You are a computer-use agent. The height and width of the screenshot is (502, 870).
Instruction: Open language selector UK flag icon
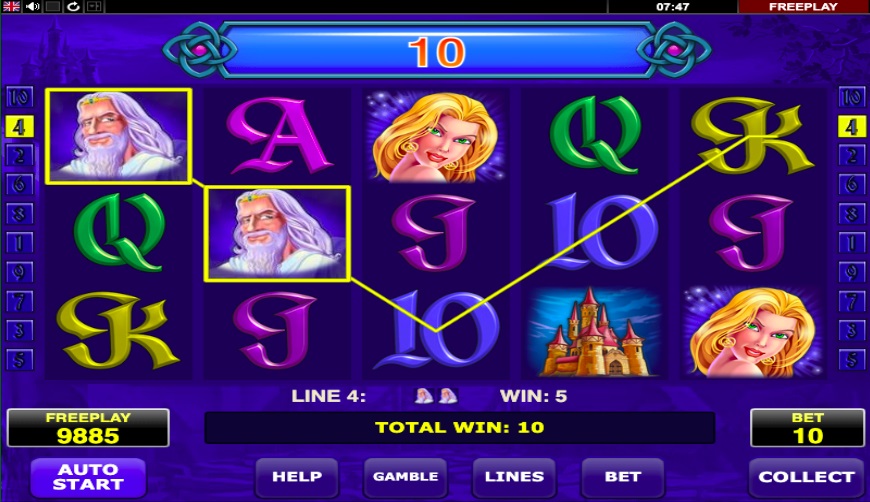click(x=12, y=7)
